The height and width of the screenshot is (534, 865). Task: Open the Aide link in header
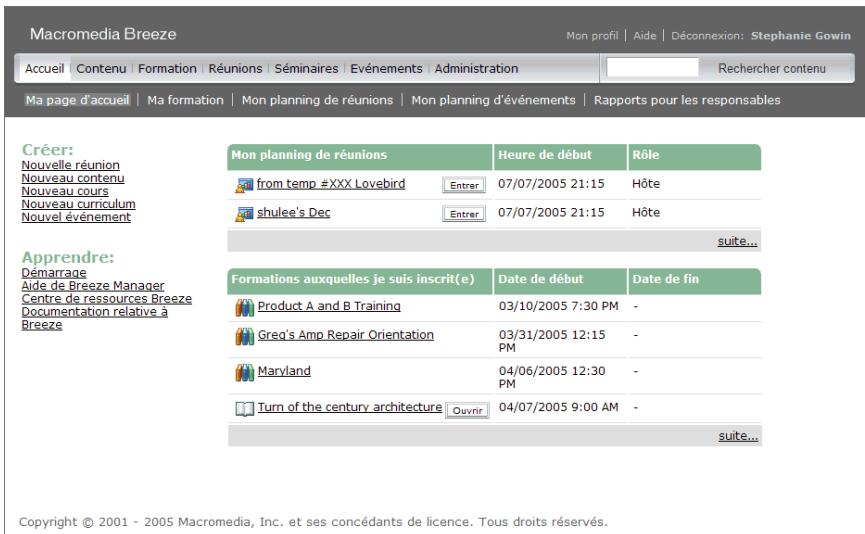[x=644, y=35]
